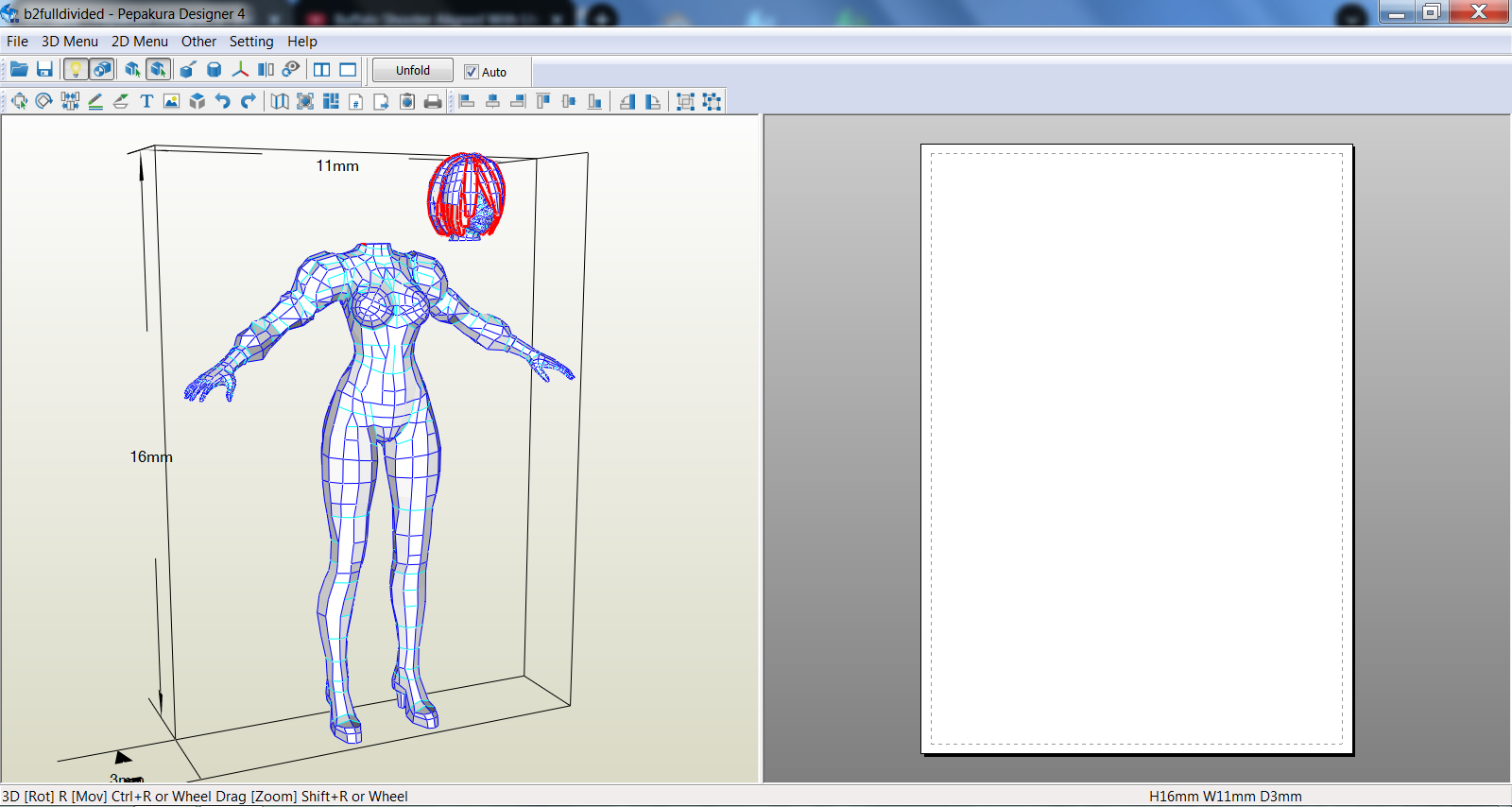This screenshot has width=1512, height=807.
Task: Click the Redo arrow icon
Action: [249, 101]
